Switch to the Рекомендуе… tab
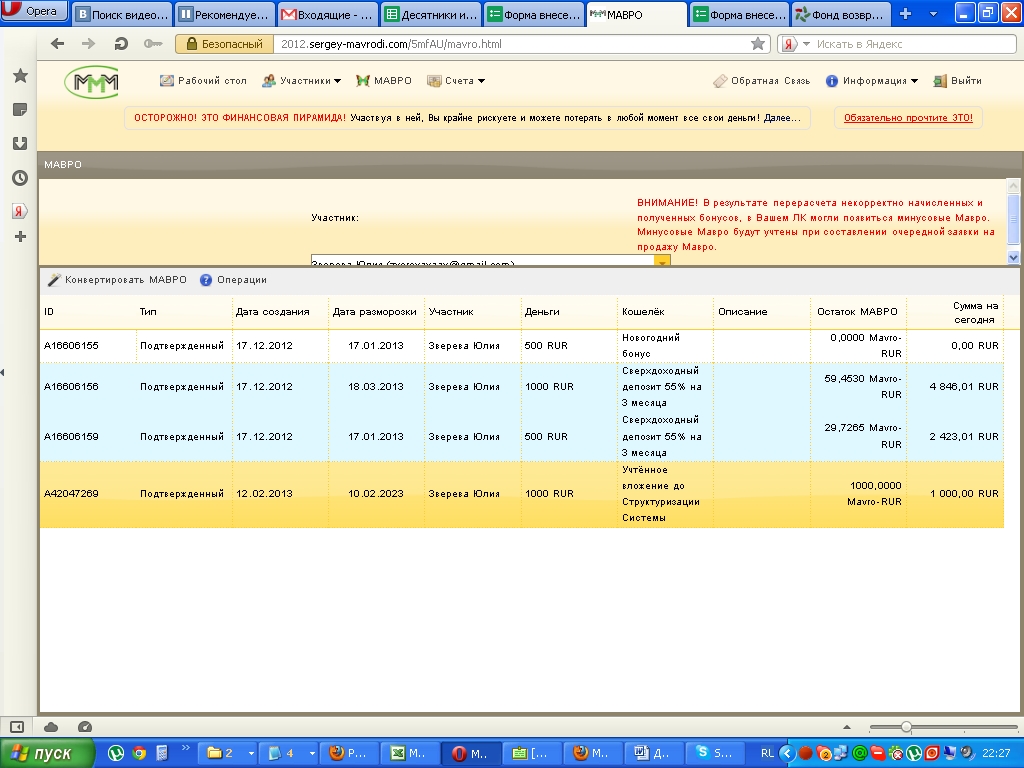This screenshot has height=768, width=1024. coord(224,14)
